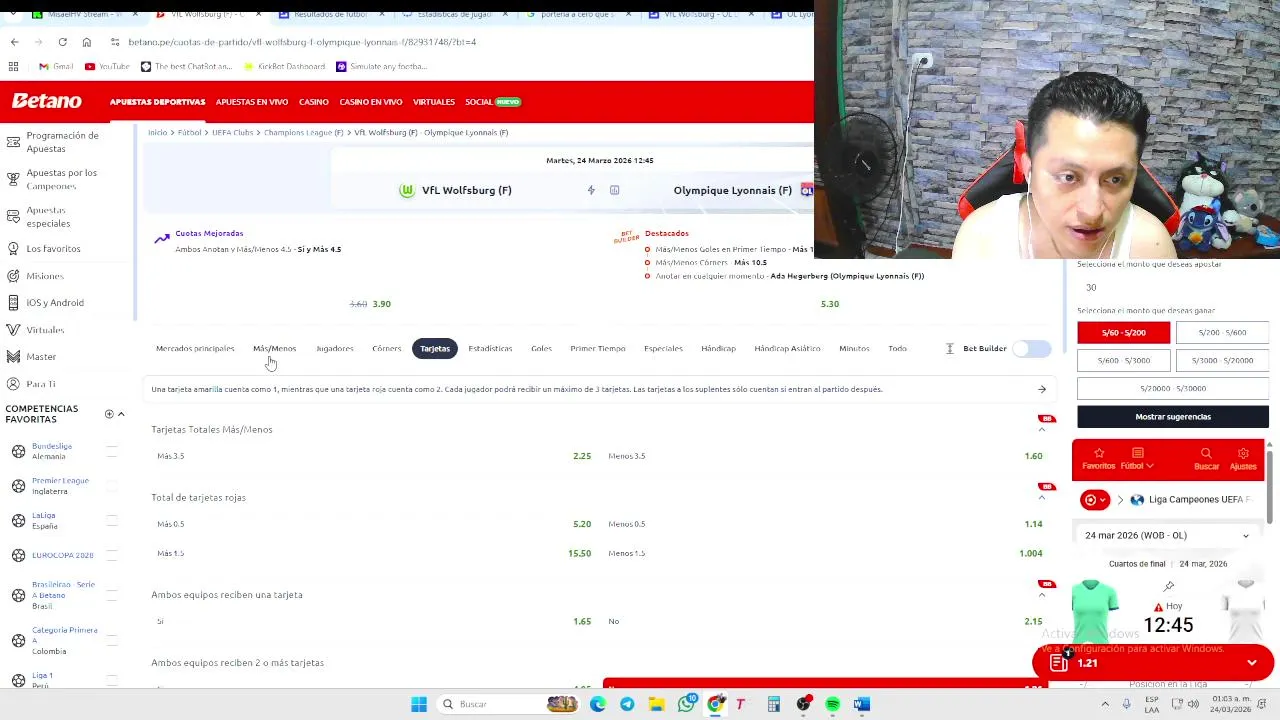Collapse the Tarjetas Totales Más/Menos market

(1042, 430)
